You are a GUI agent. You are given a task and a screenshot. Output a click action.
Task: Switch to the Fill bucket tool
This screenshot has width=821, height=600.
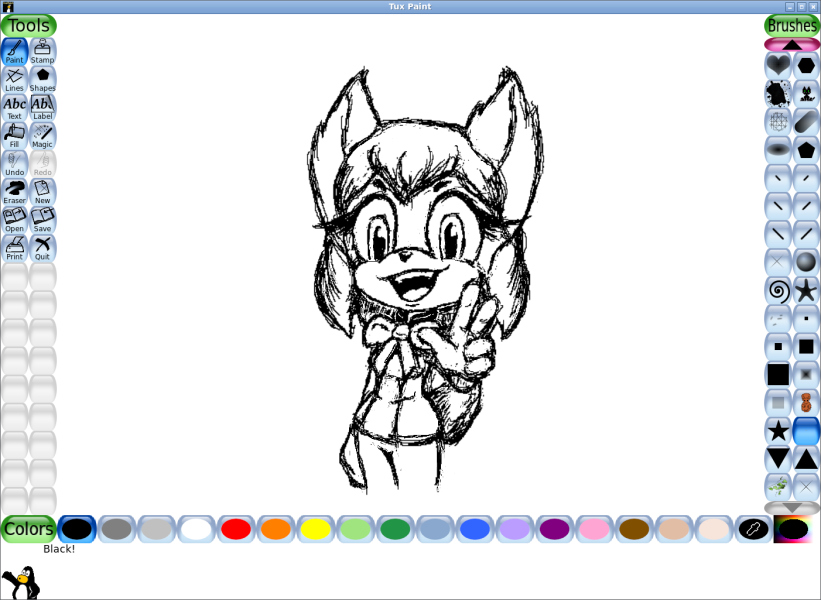pos(14,136)
